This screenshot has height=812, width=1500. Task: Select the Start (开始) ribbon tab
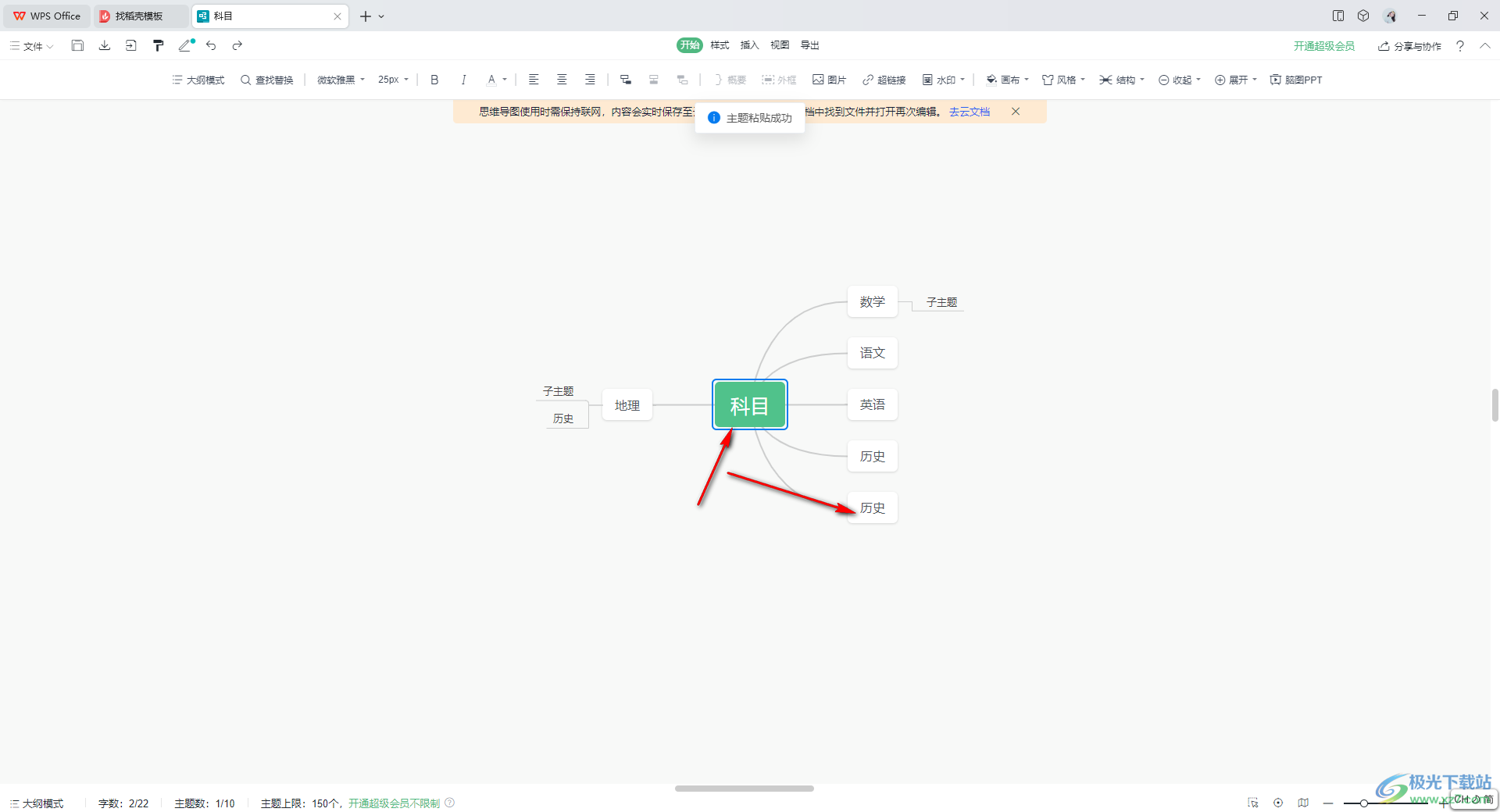[x=689, y=45]
